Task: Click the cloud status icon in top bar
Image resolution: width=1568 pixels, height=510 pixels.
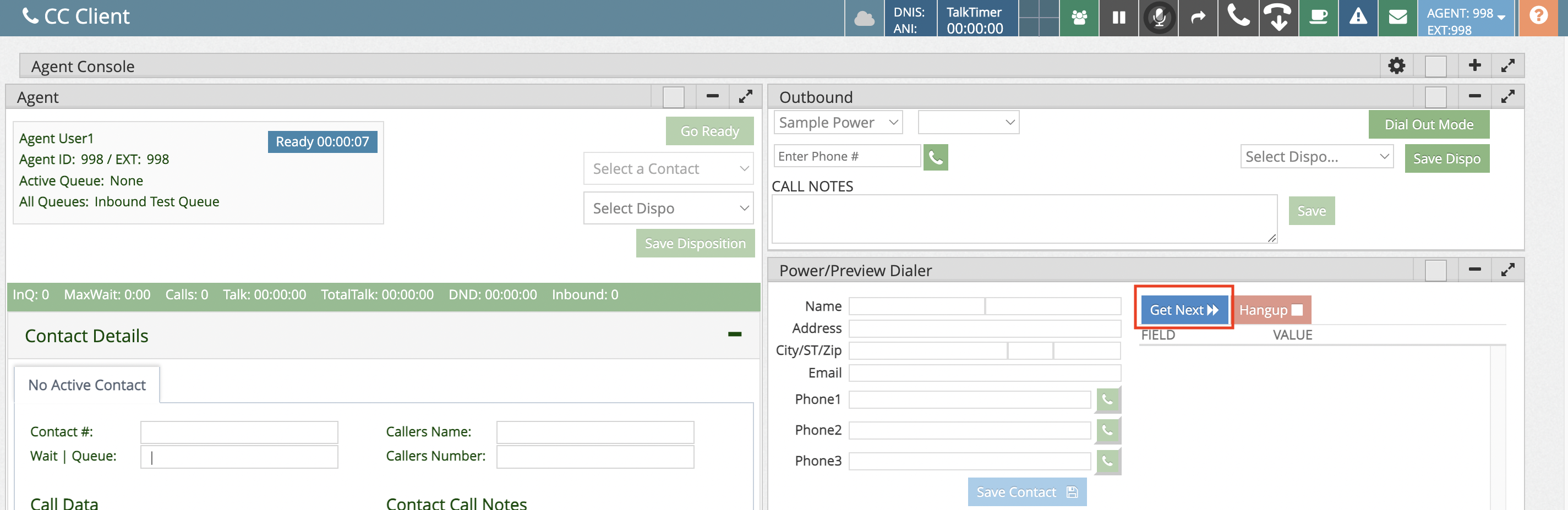Action: pos(864,18)
